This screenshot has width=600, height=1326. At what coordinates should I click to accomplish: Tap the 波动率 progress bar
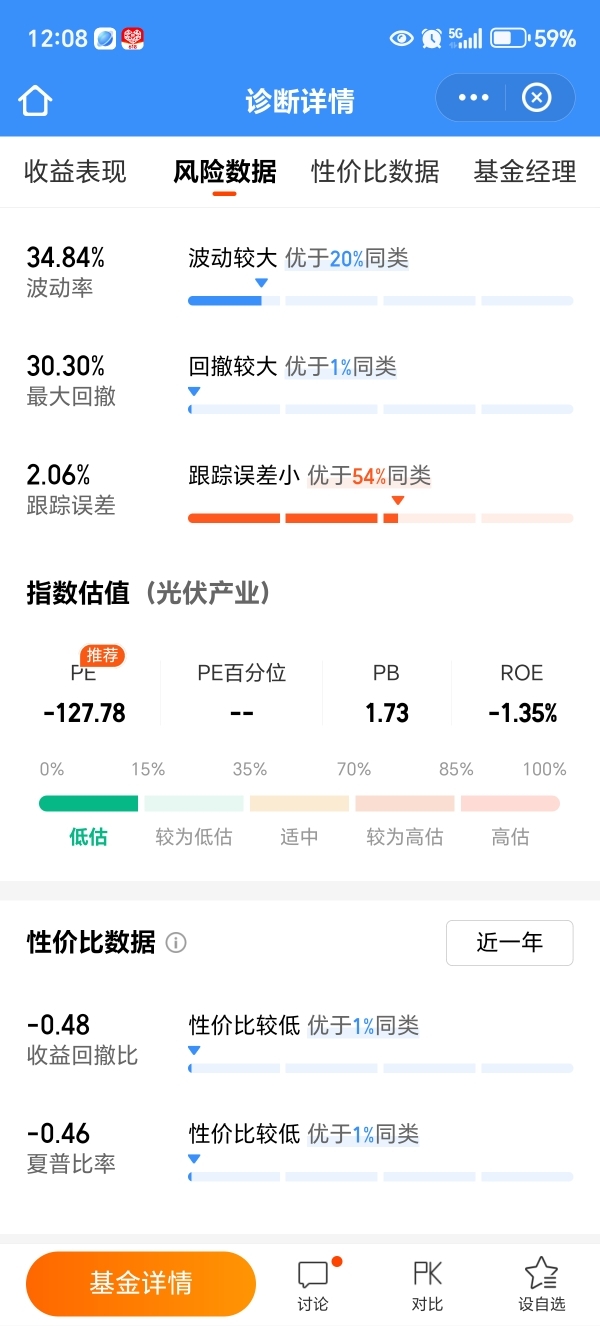[x=380, y=300]
